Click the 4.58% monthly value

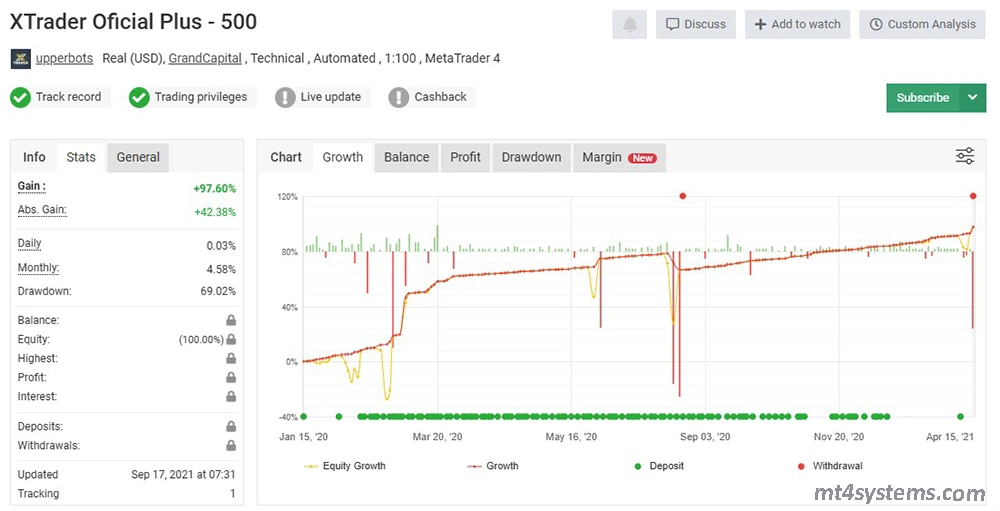tap(221, 269)
